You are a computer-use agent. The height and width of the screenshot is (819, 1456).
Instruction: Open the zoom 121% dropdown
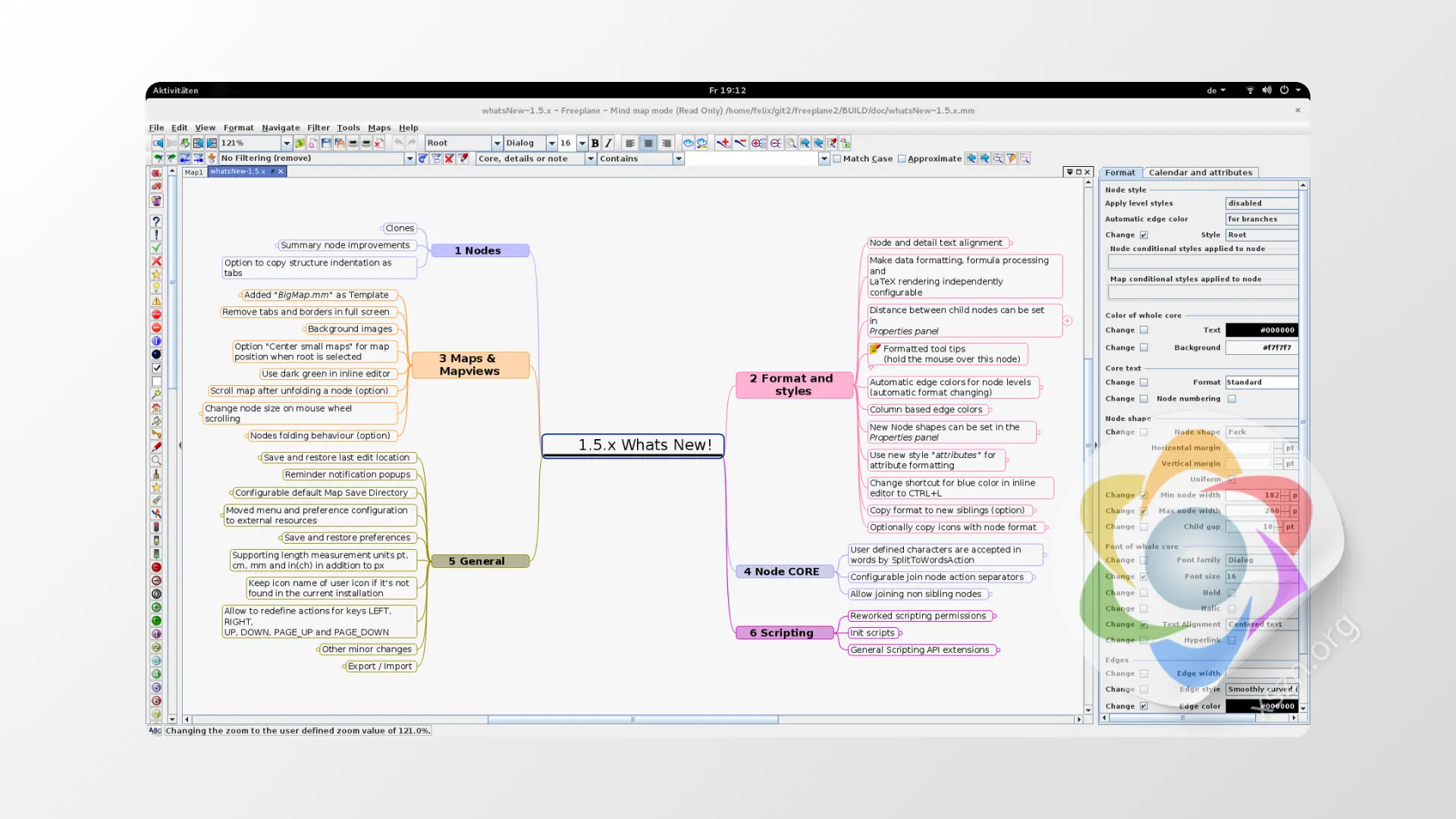(287, 143)
